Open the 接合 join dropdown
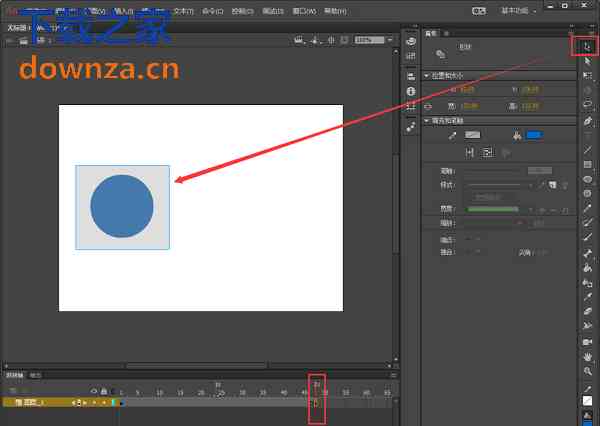 [x=474, y=252]
